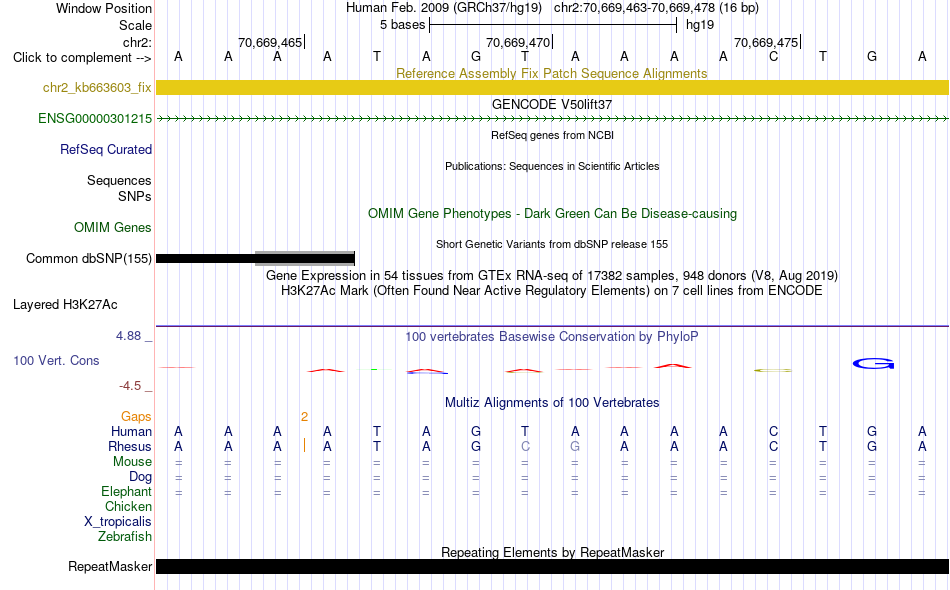Click the orange gap count 2

coord(304,416)
